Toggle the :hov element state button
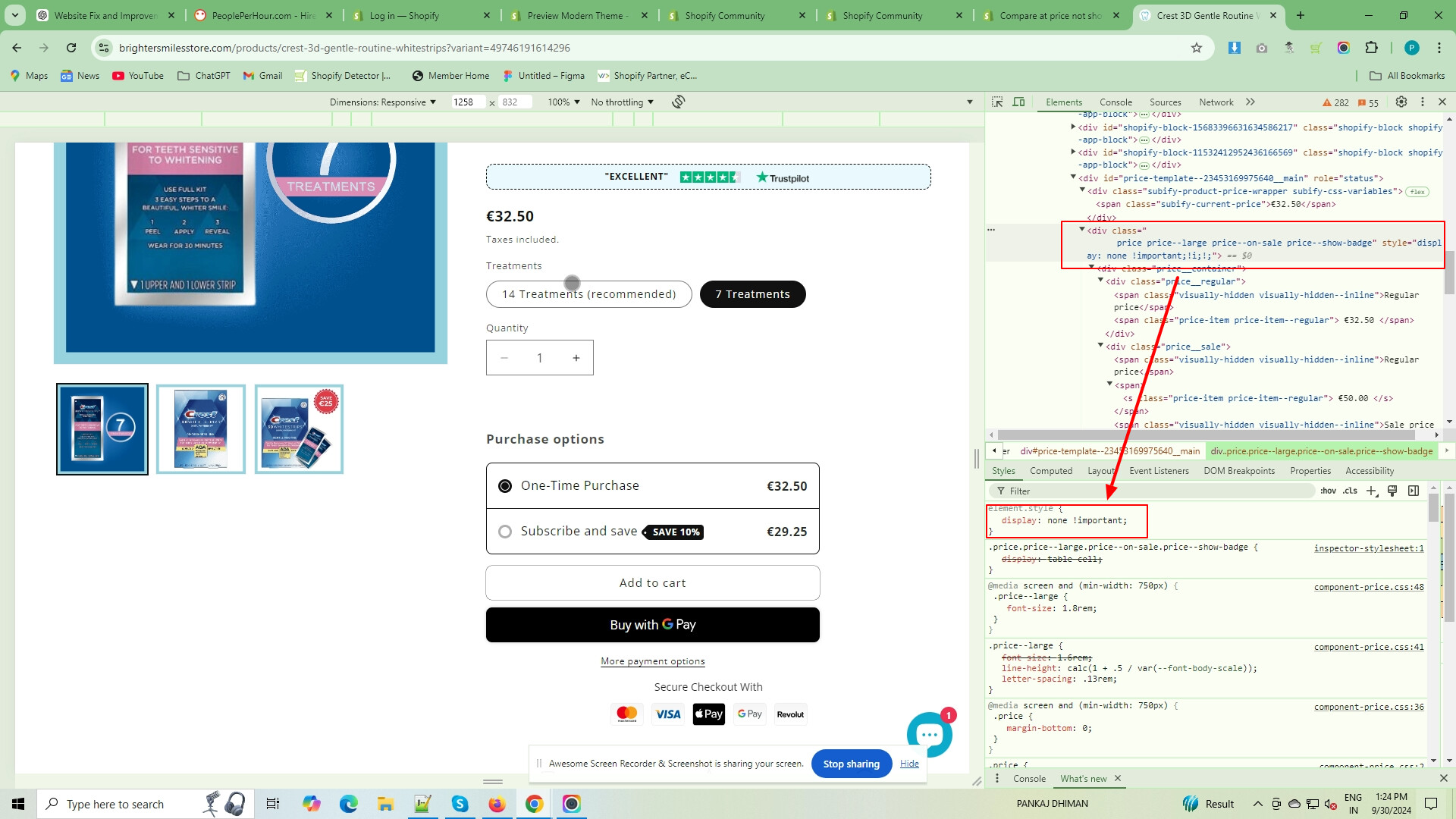This screenshot has height=819, width=1456. pyautogui.click(x=1328, y=491)
